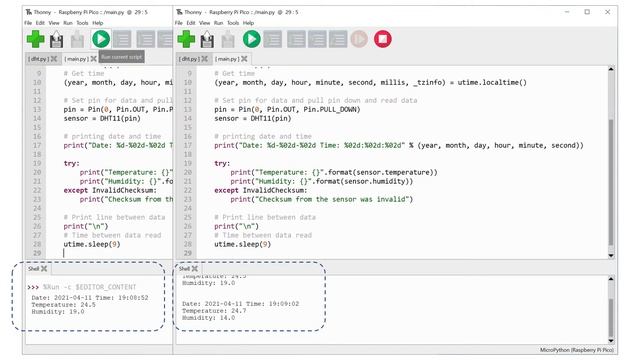Open Tools menu in right Thonny window
640x360 pixels.
click(x=233, y=23)
